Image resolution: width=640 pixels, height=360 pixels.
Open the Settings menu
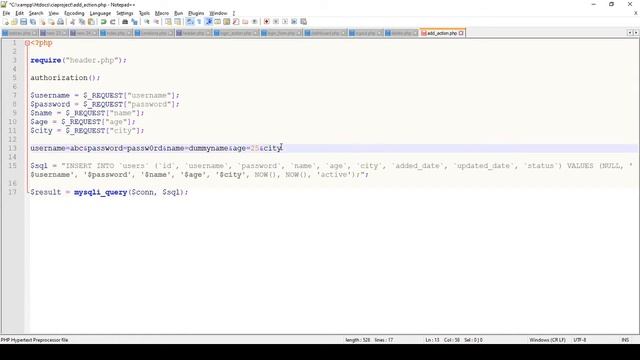point(124,13)
